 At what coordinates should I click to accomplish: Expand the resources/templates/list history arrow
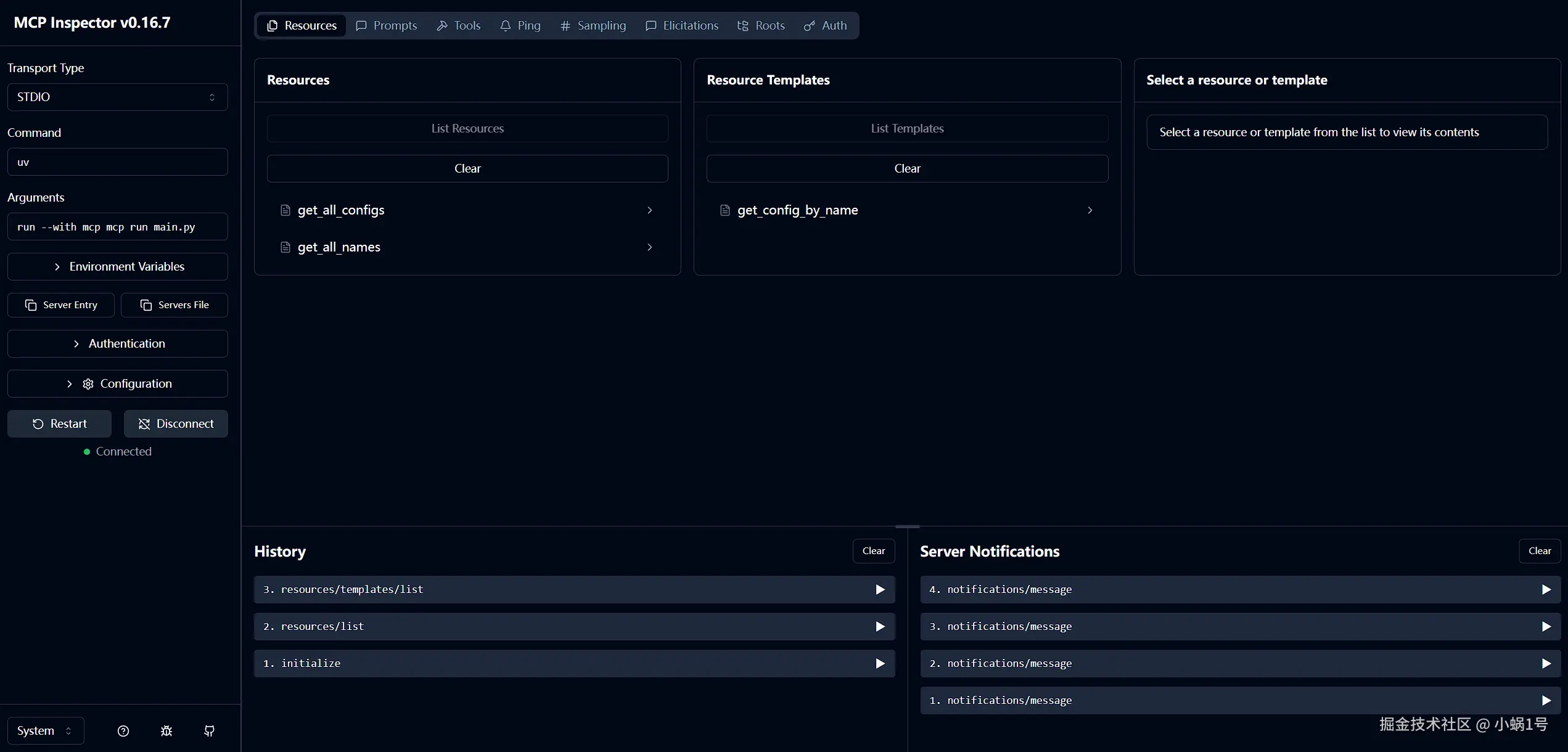(x=880, y=590)
